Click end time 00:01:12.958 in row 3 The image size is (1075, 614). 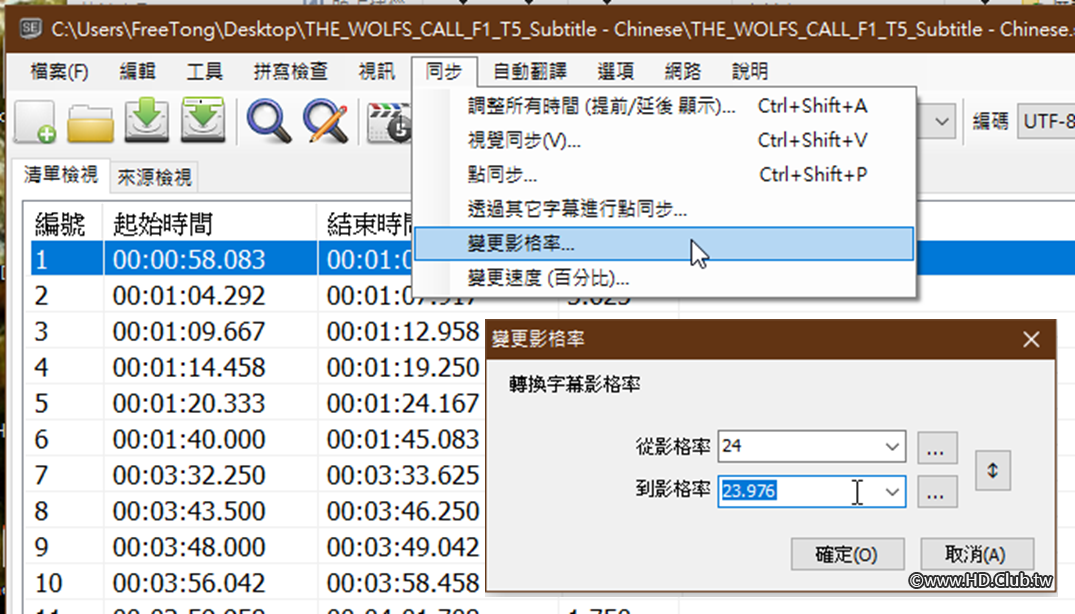[x=403, y=332]
